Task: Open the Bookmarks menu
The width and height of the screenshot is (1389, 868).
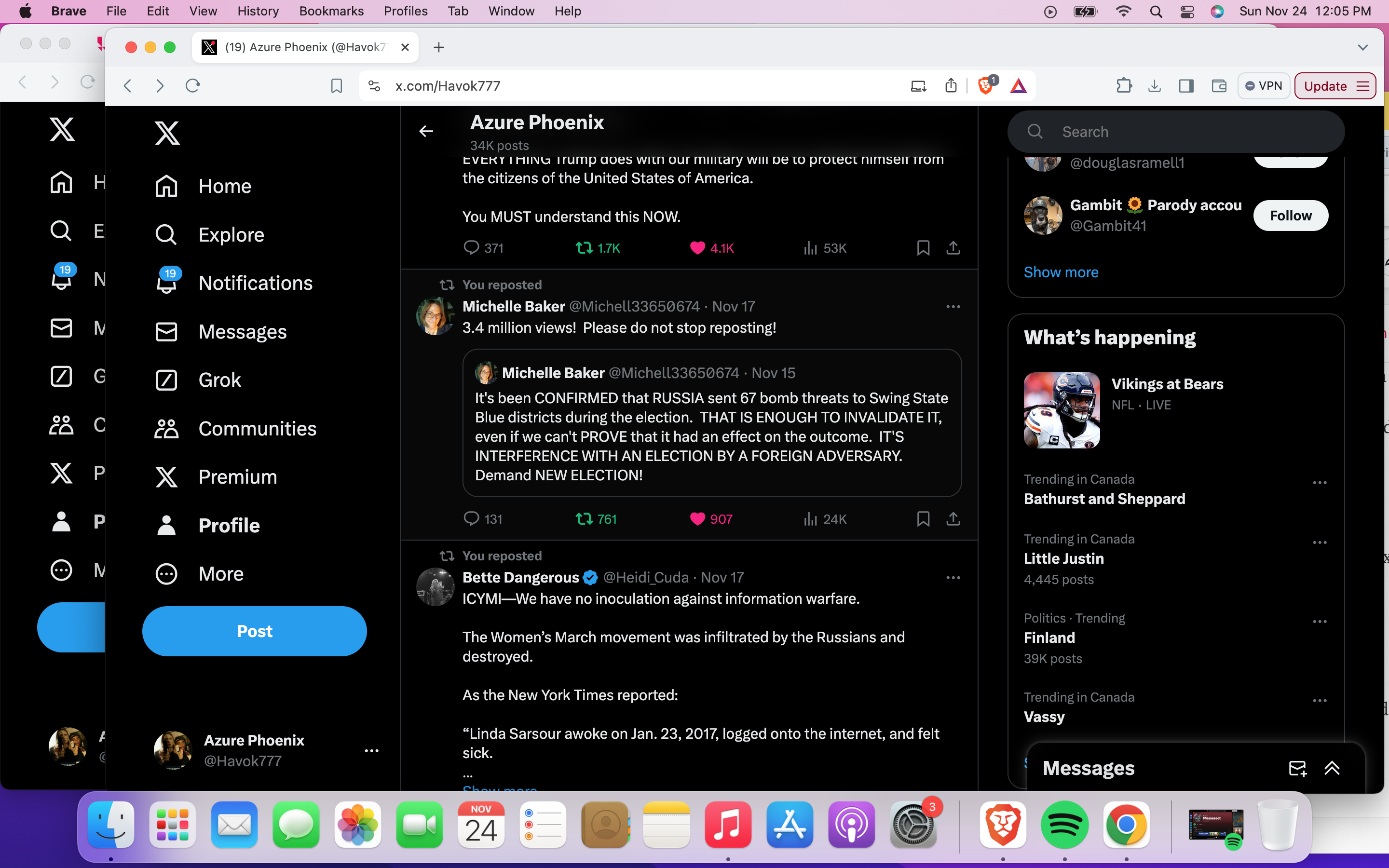Action: pyautogui.click(x=331, y=11)
